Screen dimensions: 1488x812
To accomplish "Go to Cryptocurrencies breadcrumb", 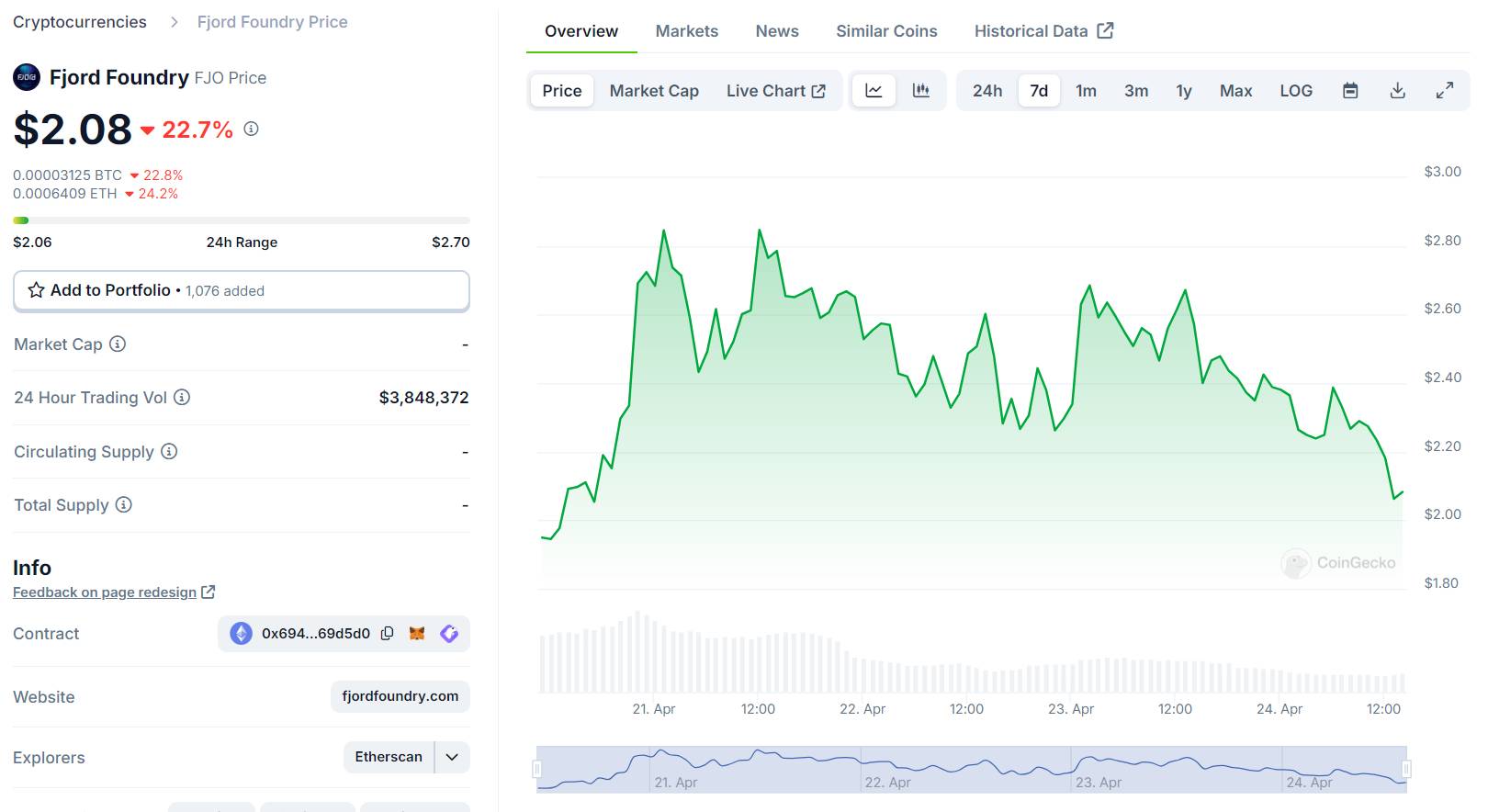I will [x=80, y=22].
